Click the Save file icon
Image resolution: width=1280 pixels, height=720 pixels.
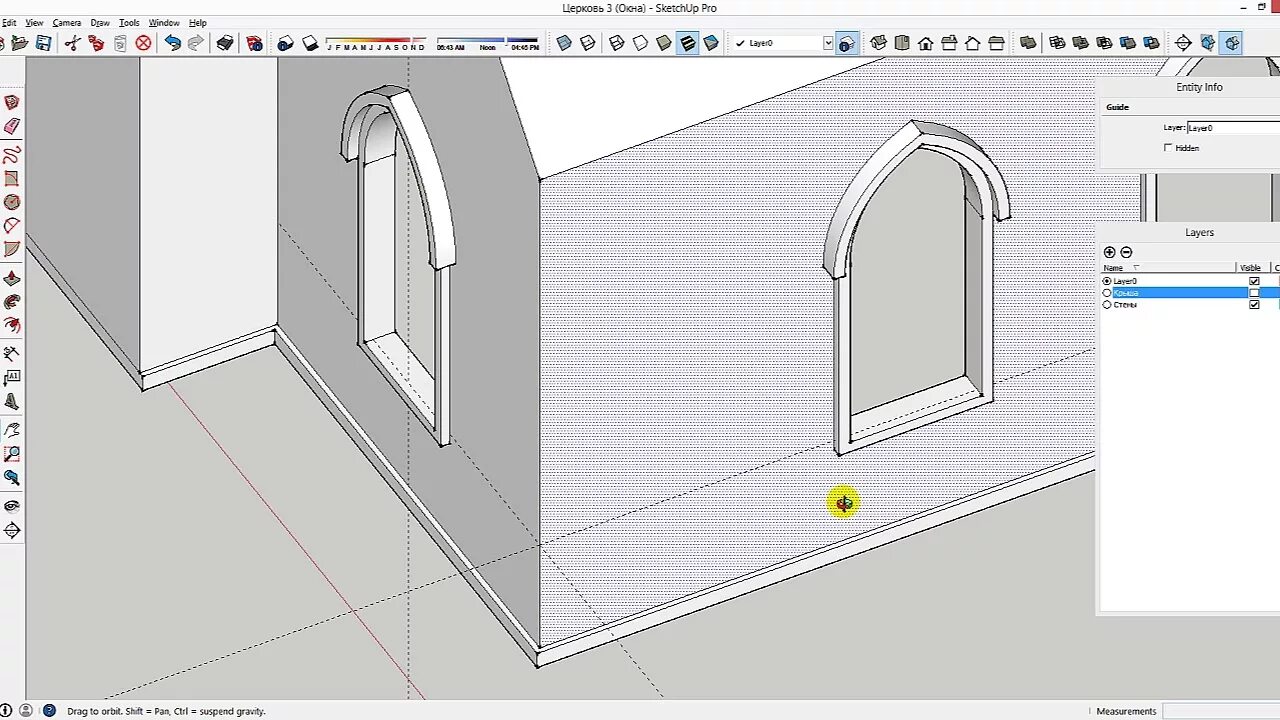pyautogui.click(x=43, y=43)
